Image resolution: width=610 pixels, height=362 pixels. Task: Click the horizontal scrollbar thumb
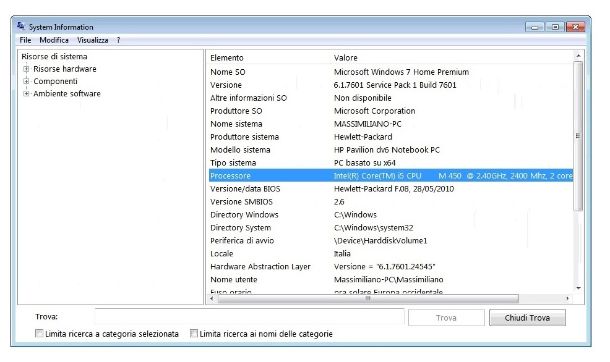point(368,299)
